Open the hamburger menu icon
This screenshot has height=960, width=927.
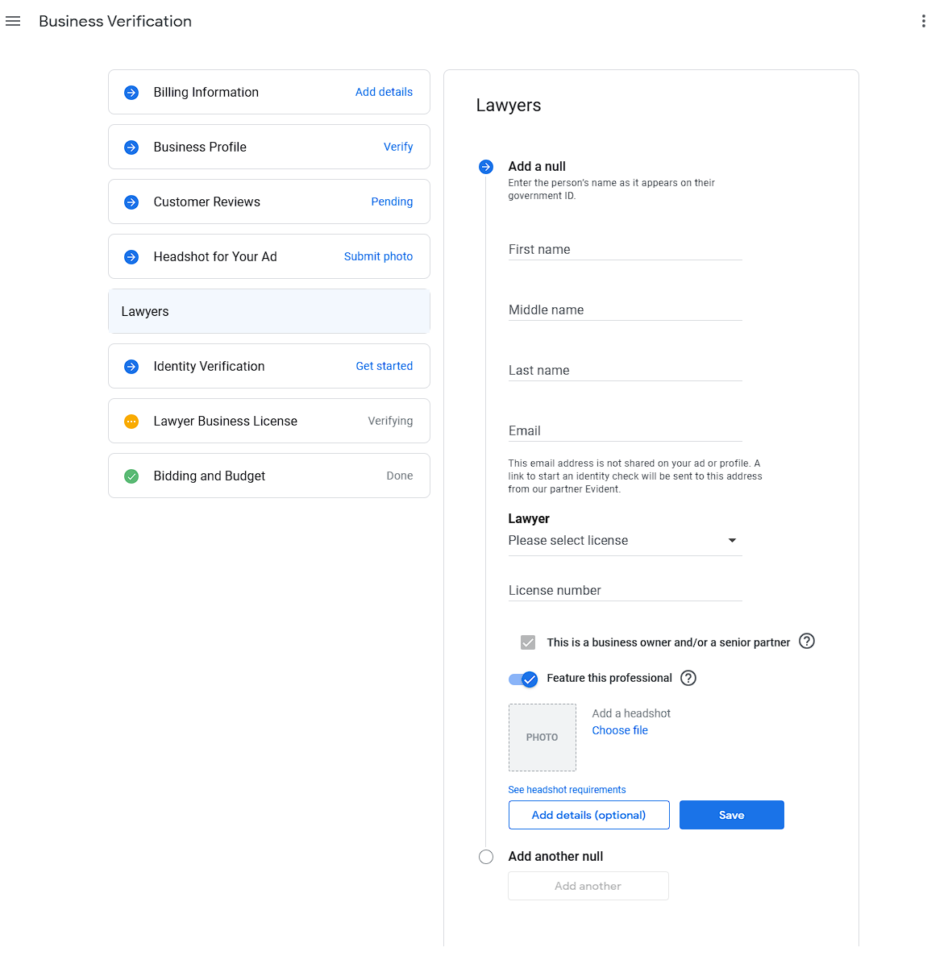tap(13, 21)
